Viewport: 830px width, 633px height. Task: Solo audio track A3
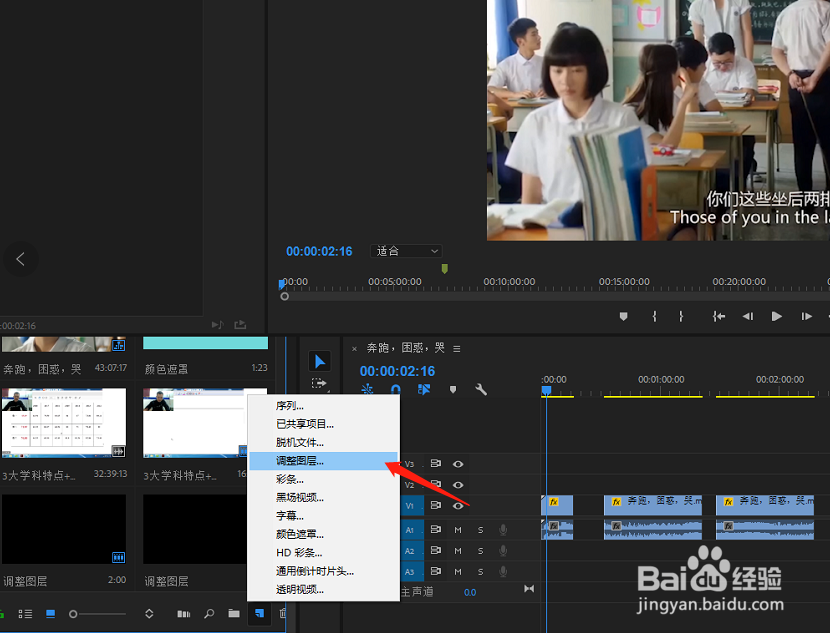(x=481, y=572)
